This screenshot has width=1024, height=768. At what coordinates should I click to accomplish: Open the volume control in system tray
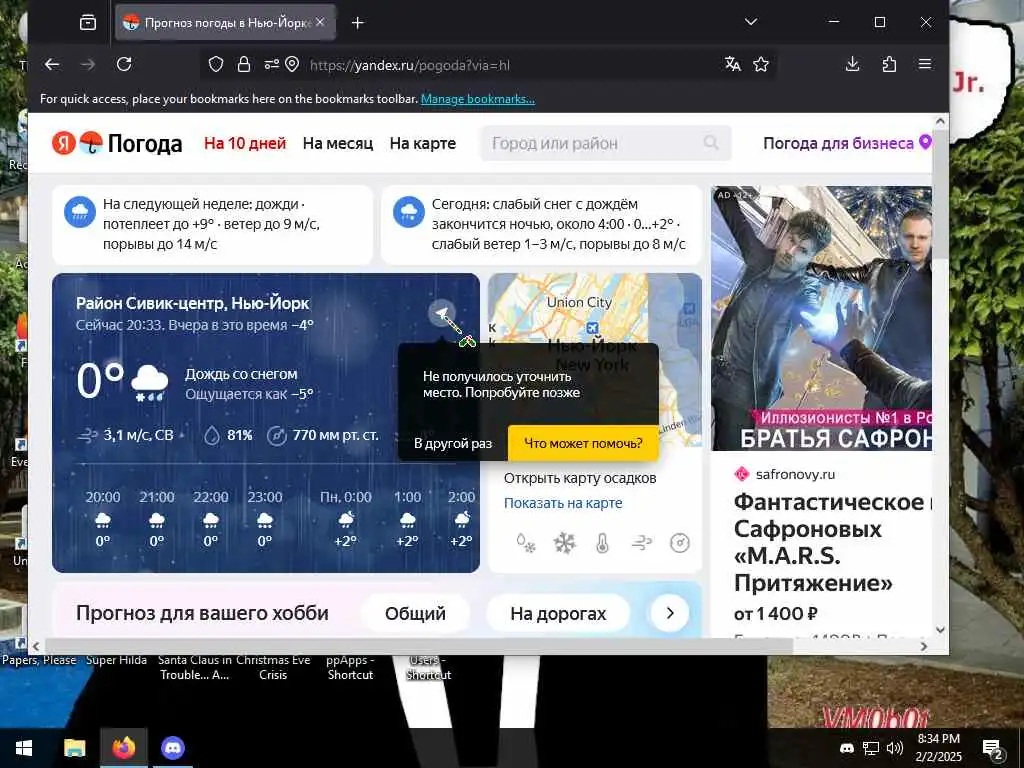(895, 748)
